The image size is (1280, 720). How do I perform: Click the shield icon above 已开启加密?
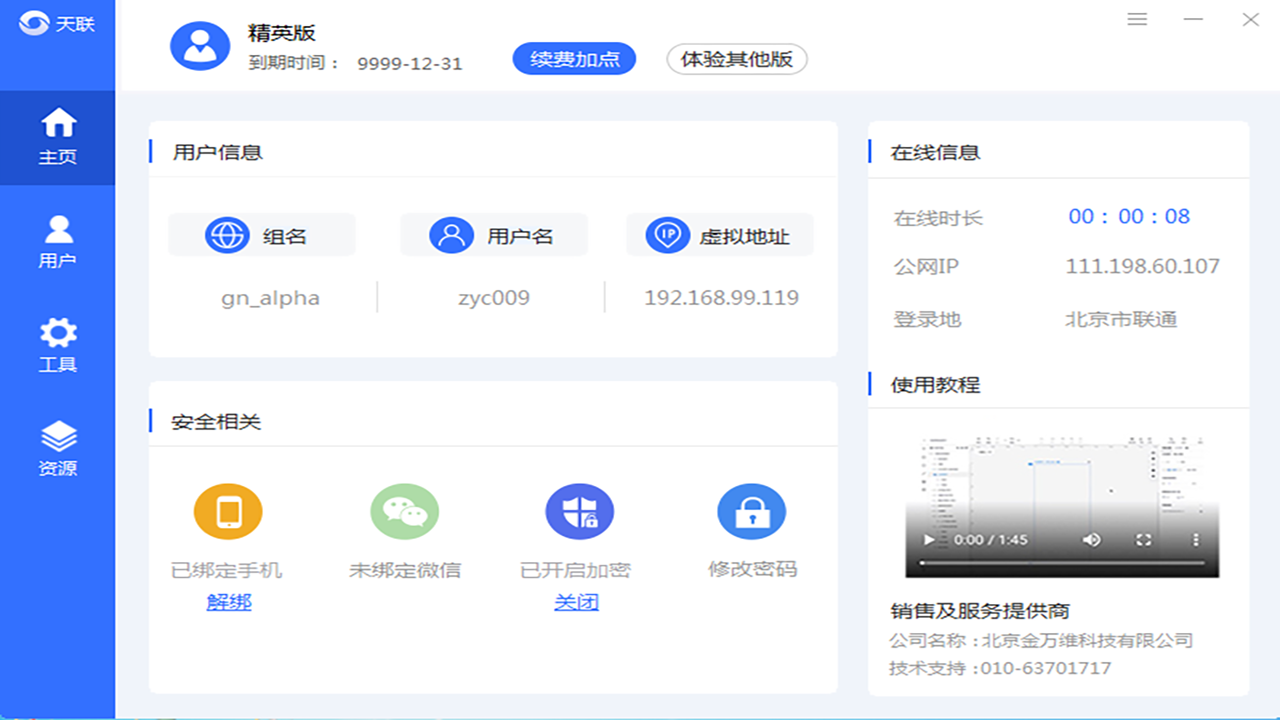point(578,511)
